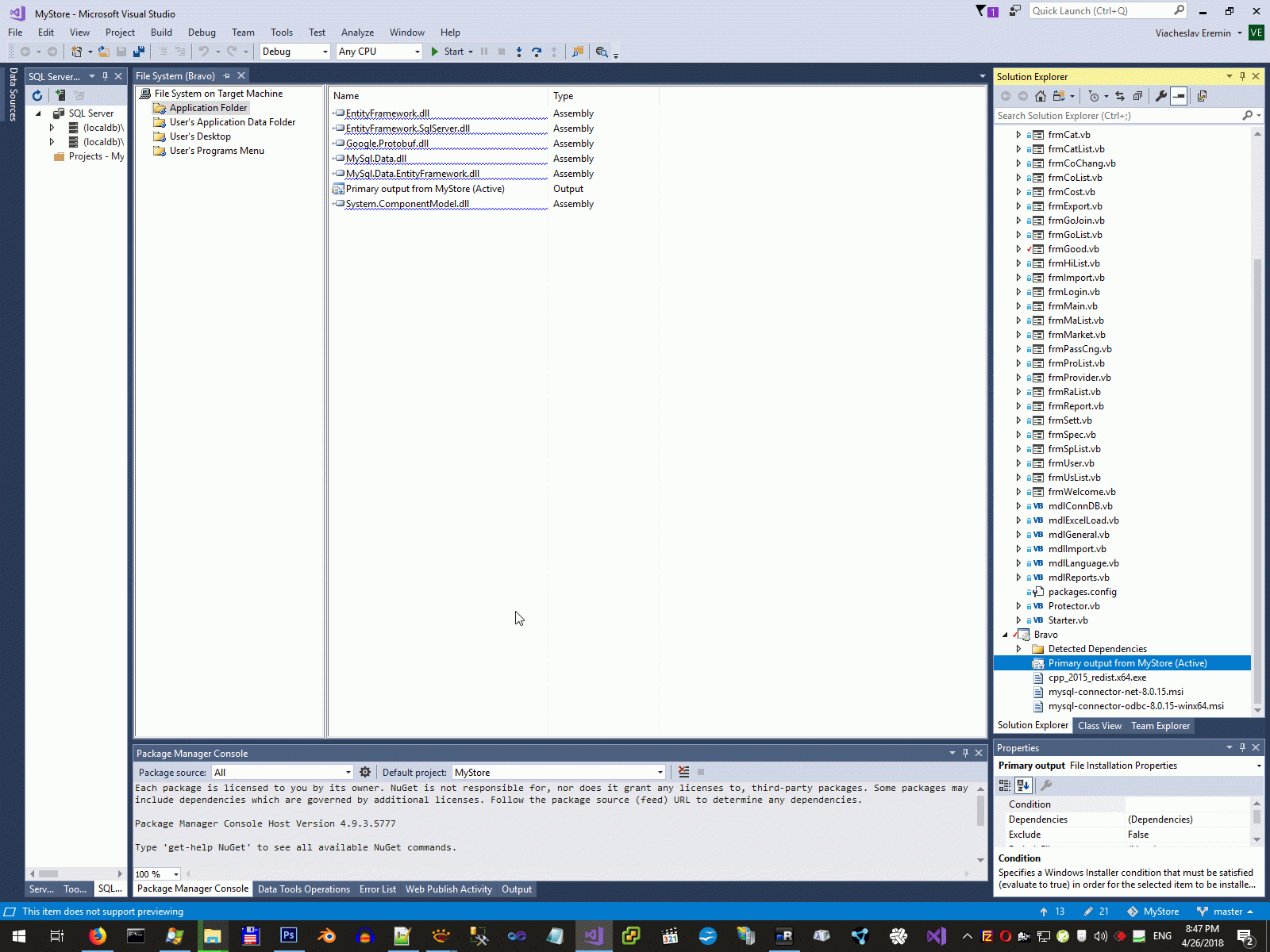Screen dimensions: 1270x952
Task: Select mysql-connector-net-8.0.15.msi in Solution Explorer
Action: [x=1115, y=692]
